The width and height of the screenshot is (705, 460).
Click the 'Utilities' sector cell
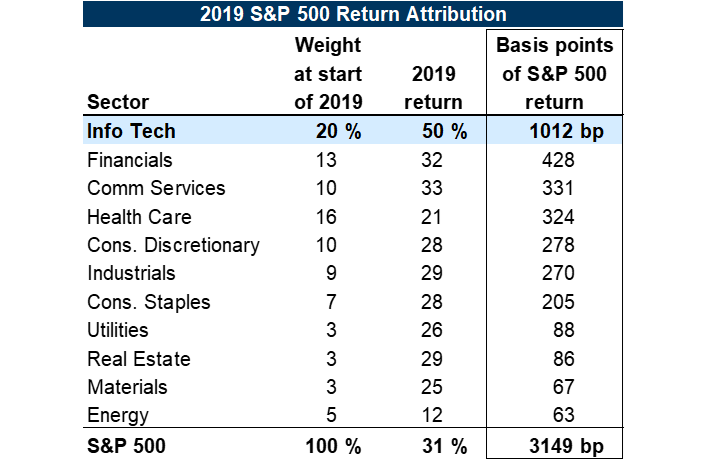[118, 330]
